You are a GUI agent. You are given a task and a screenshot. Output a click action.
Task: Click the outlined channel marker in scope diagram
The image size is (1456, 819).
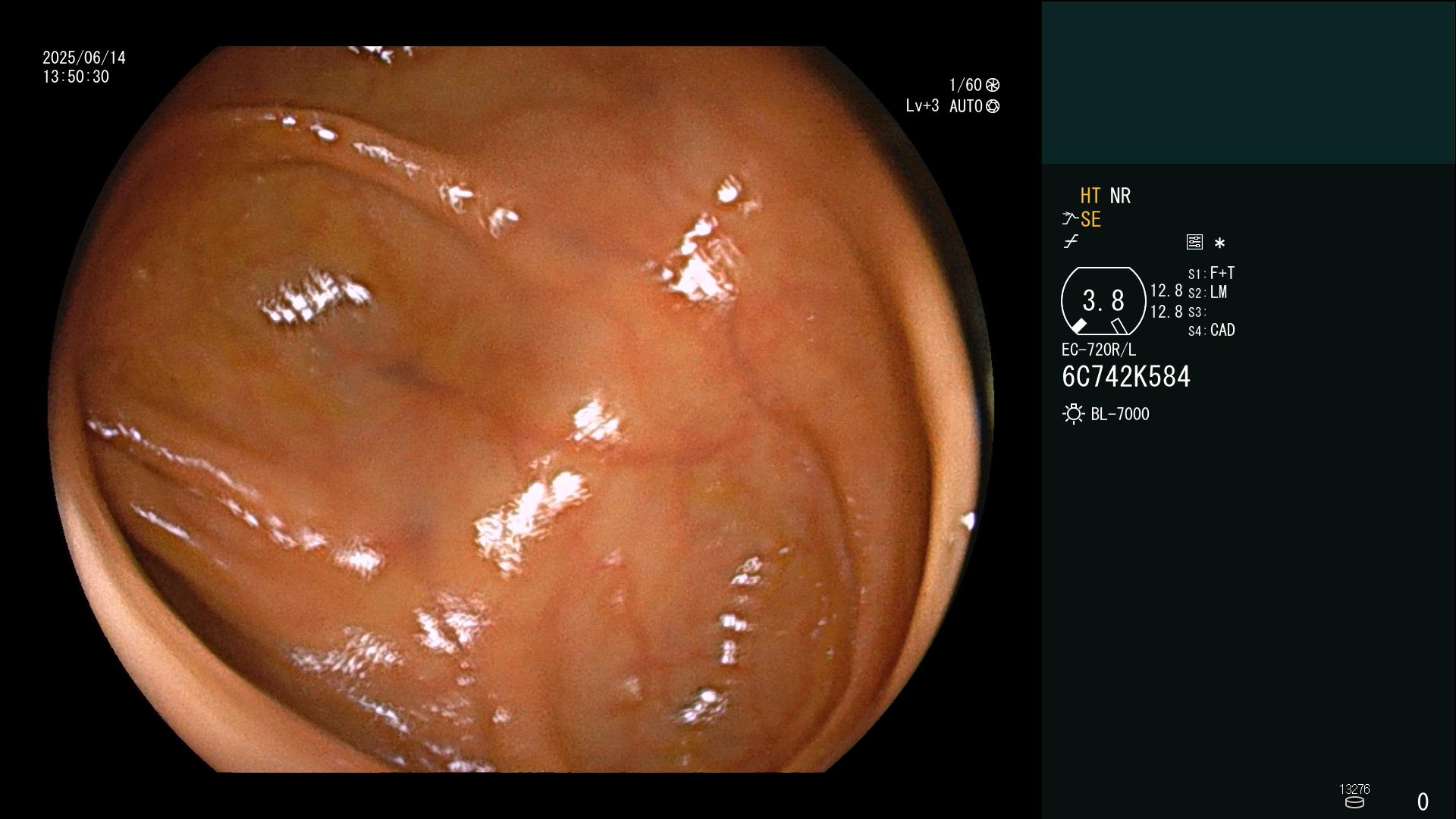coord(1119,326)
